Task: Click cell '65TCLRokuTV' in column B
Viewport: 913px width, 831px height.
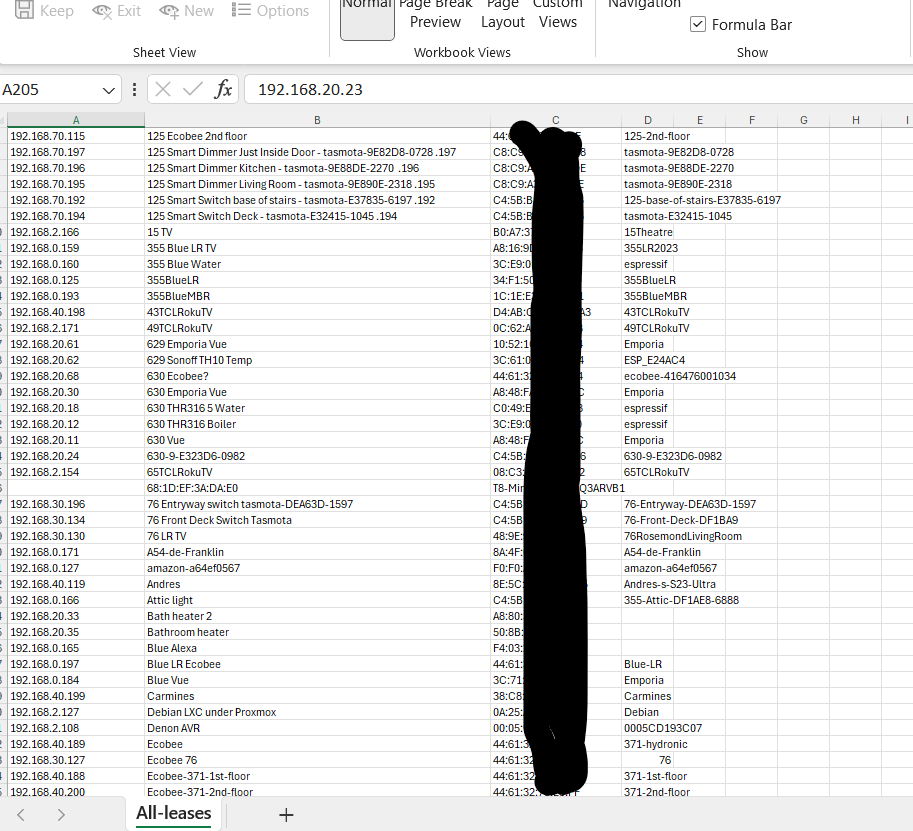Action: pyautogui.click(x=317, y=472)
